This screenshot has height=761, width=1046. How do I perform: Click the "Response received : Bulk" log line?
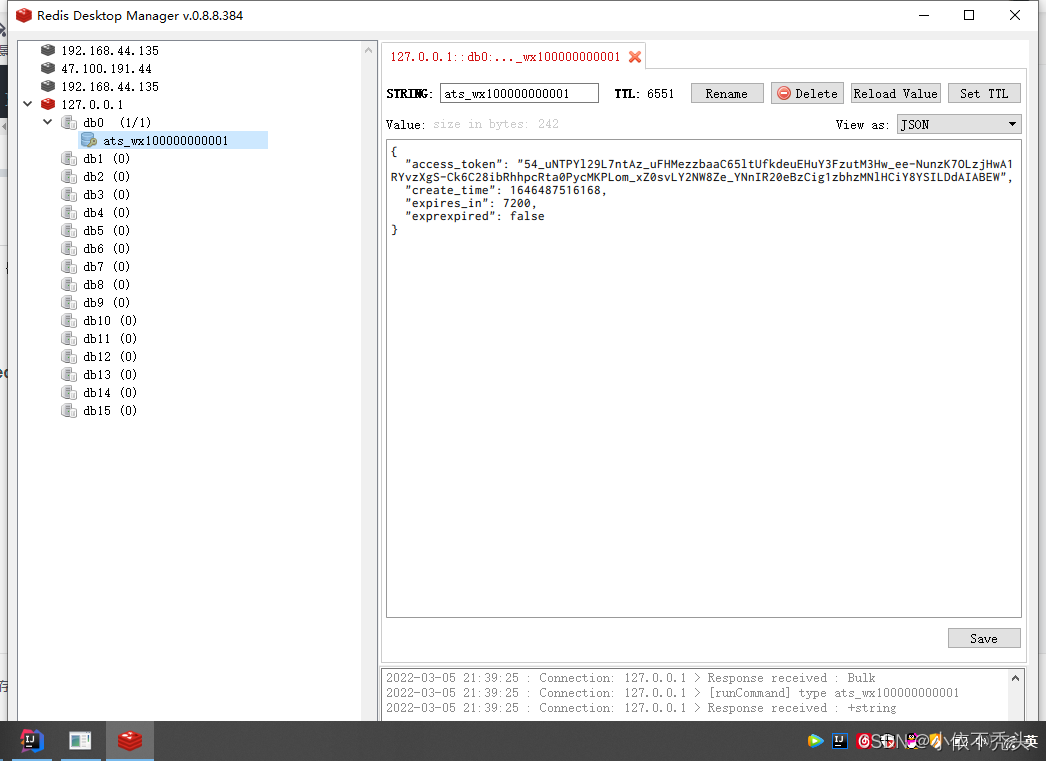(x=630, y=678)
